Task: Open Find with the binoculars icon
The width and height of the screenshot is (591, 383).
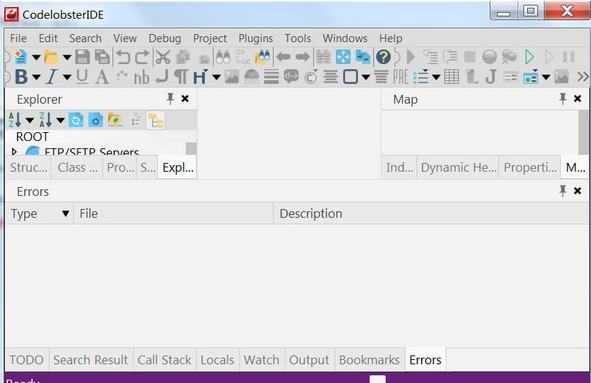Action: point(223,57)
